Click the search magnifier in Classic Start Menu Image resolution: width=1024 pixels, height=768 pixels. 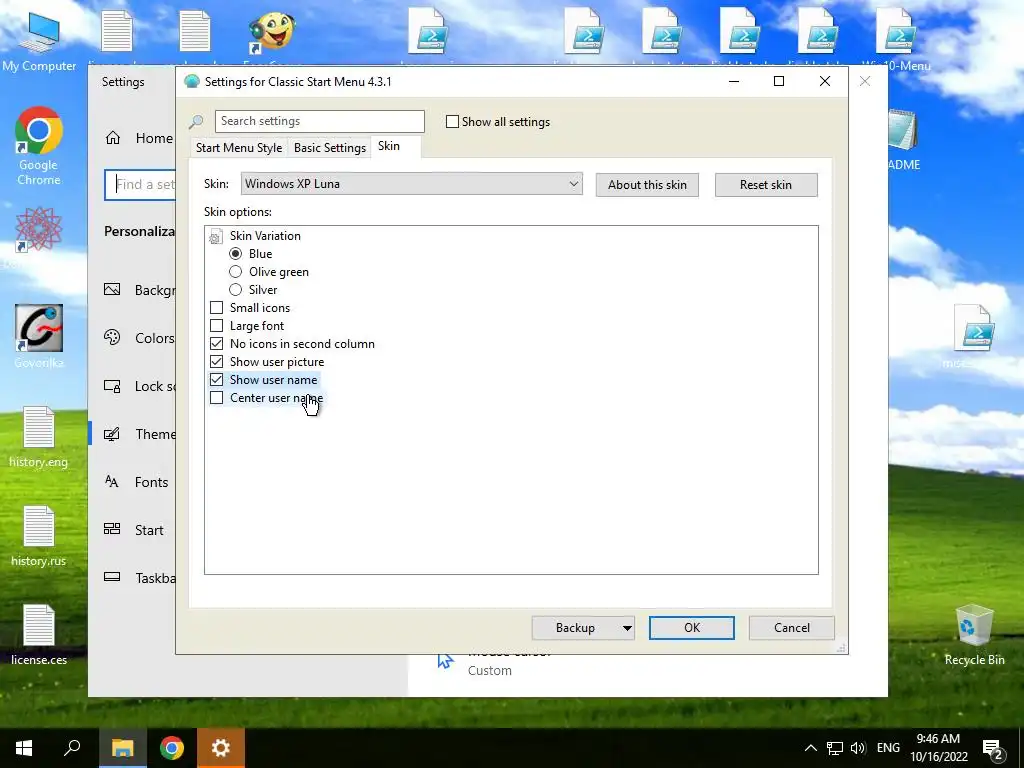pos(197,121)
